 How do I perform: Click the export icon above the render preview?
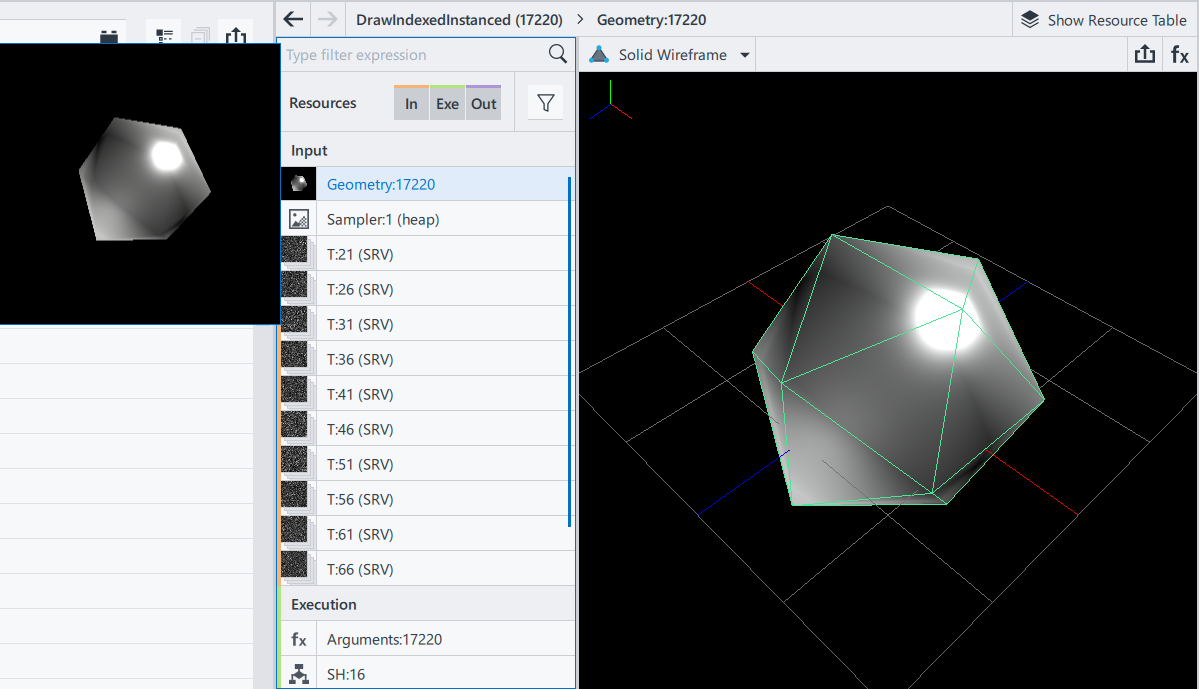point(236,37)
